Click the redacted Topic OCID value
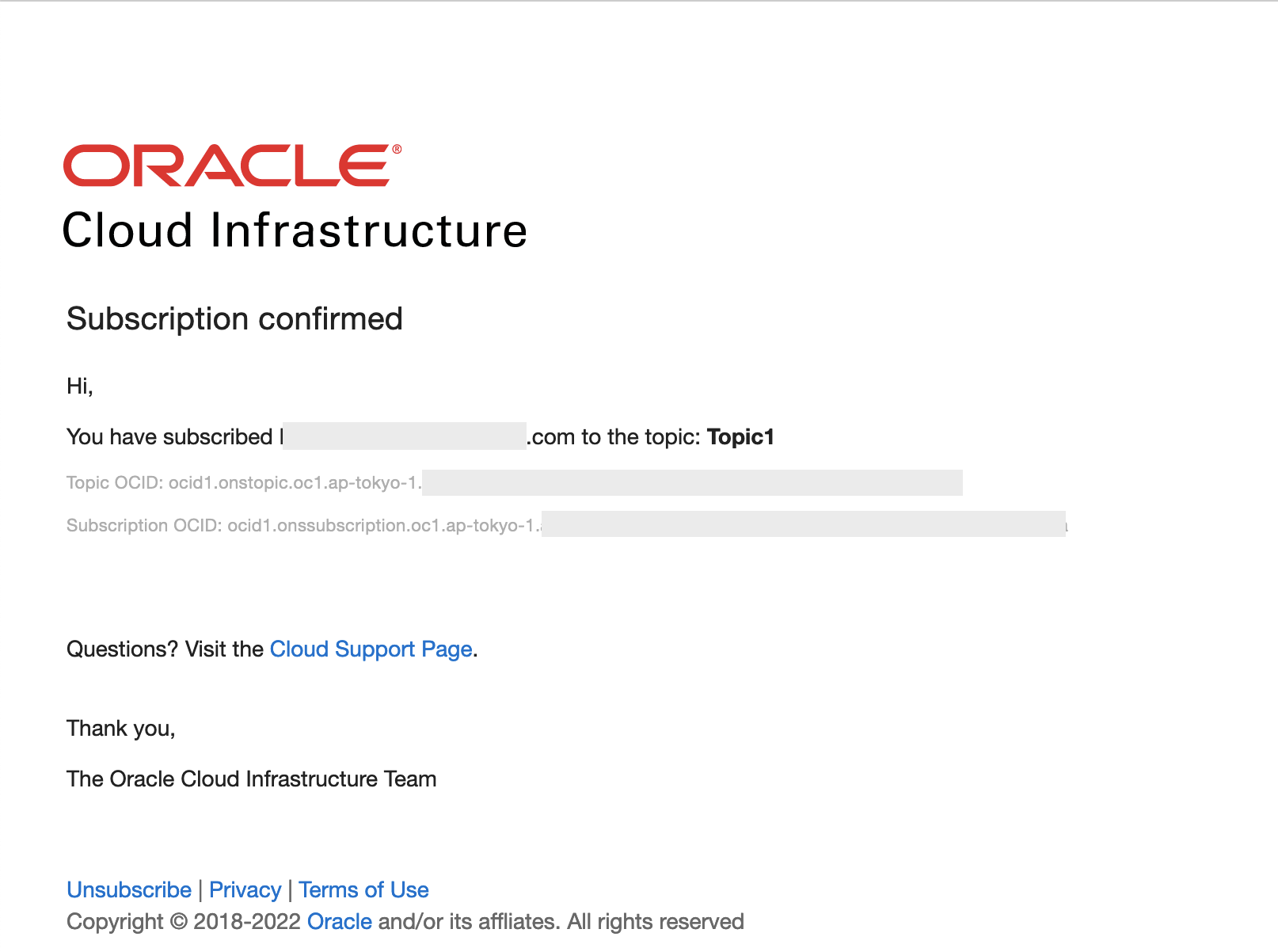 tap(692, 482)
